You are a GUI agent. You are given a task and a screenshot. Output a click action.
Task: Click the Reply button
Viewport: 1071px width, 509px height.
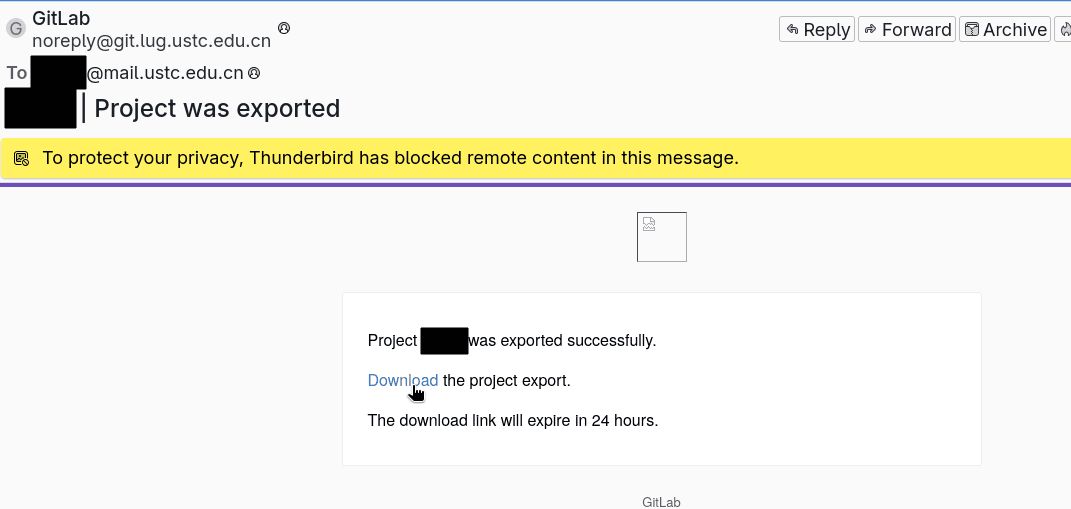(x=817, y=29)
